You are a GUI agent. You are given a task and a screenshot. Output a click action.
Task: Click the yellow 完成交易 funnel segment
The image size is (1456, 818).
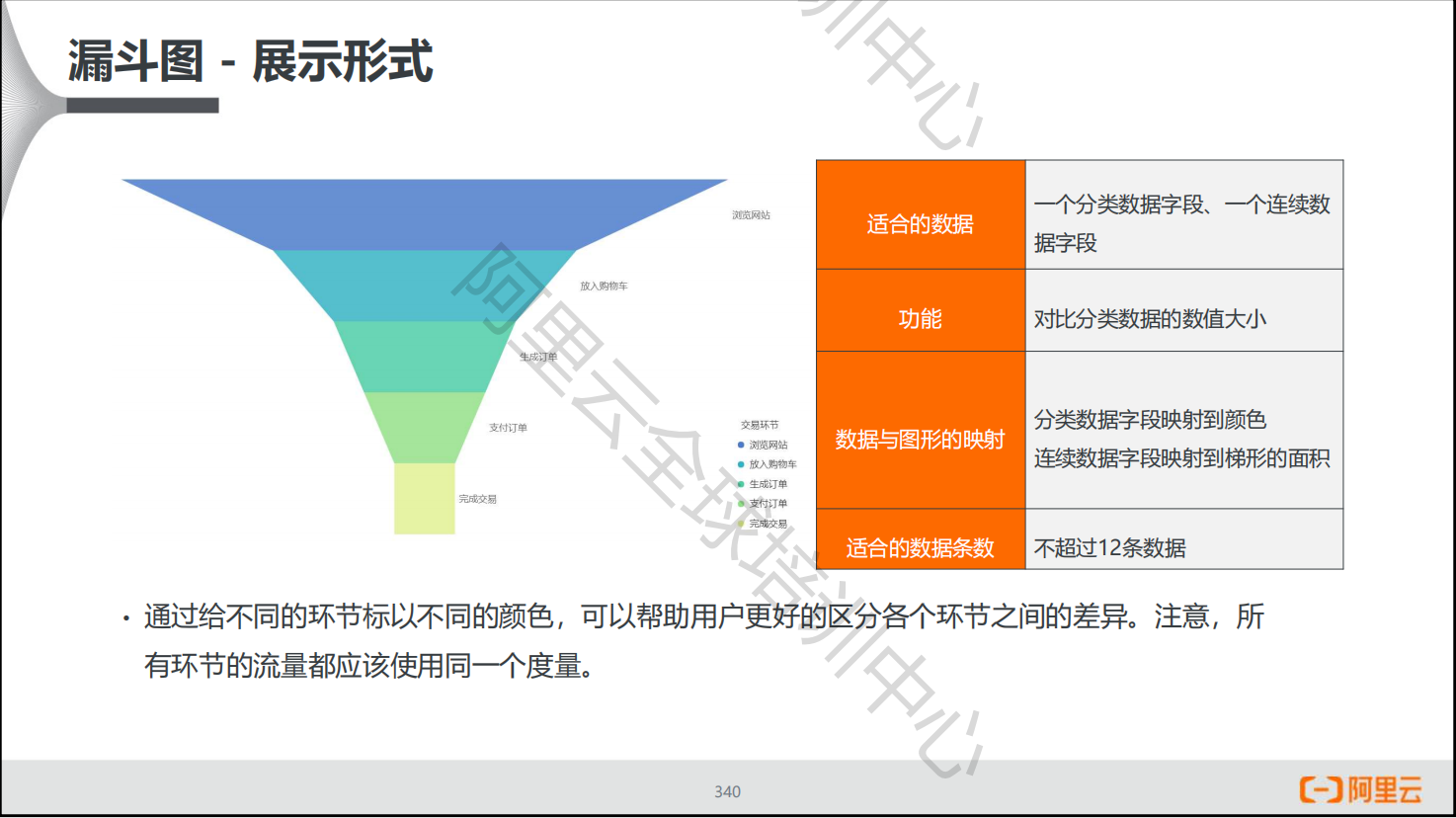click(425, 499)
